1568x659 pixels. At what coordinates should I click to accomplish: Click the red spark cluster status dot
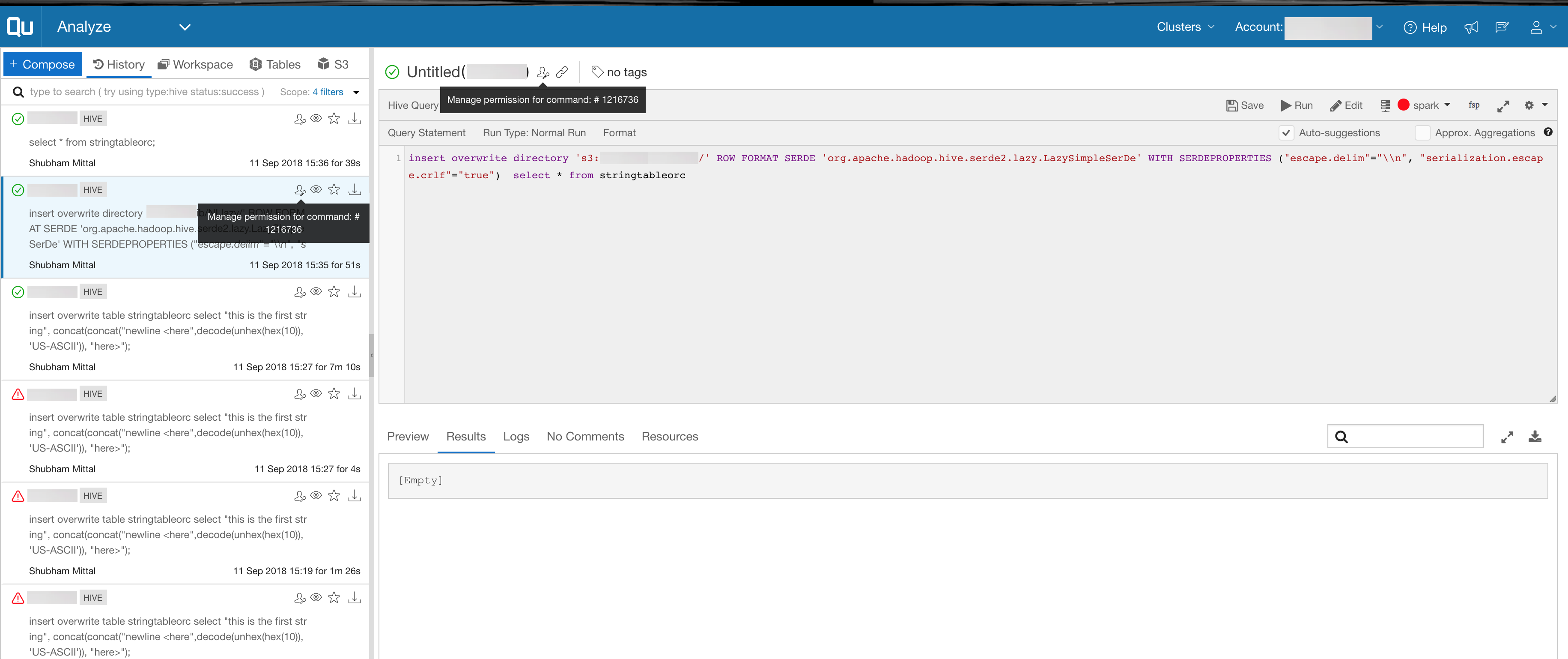1404,105
